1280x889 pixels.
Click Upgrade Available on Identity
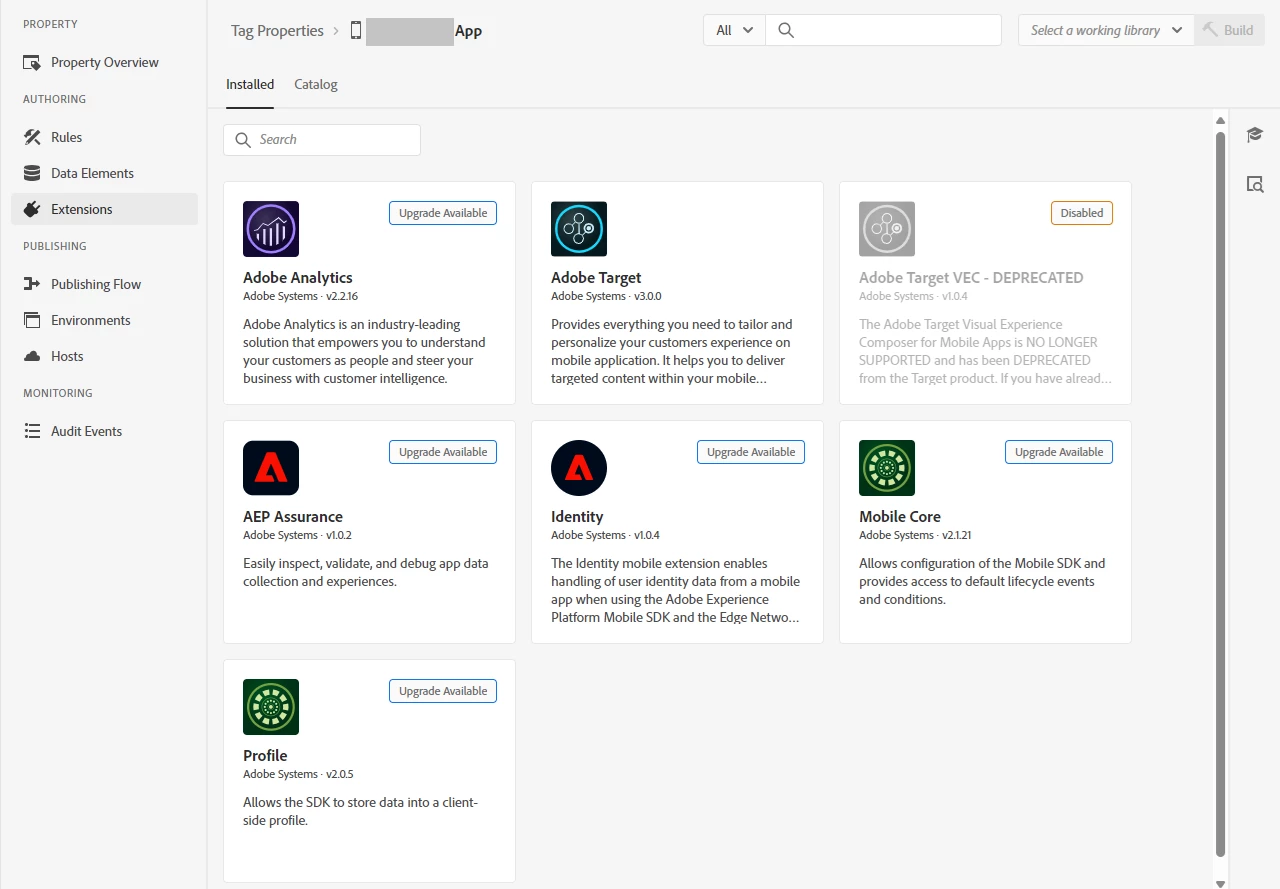751,452
